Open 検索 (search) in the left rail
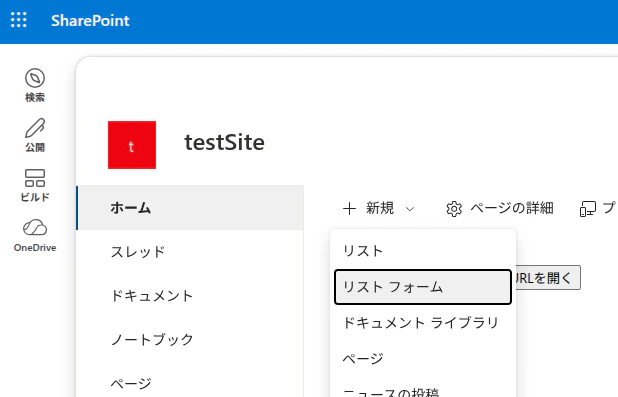This screenshot has width=618, height=397. [35, 85]
